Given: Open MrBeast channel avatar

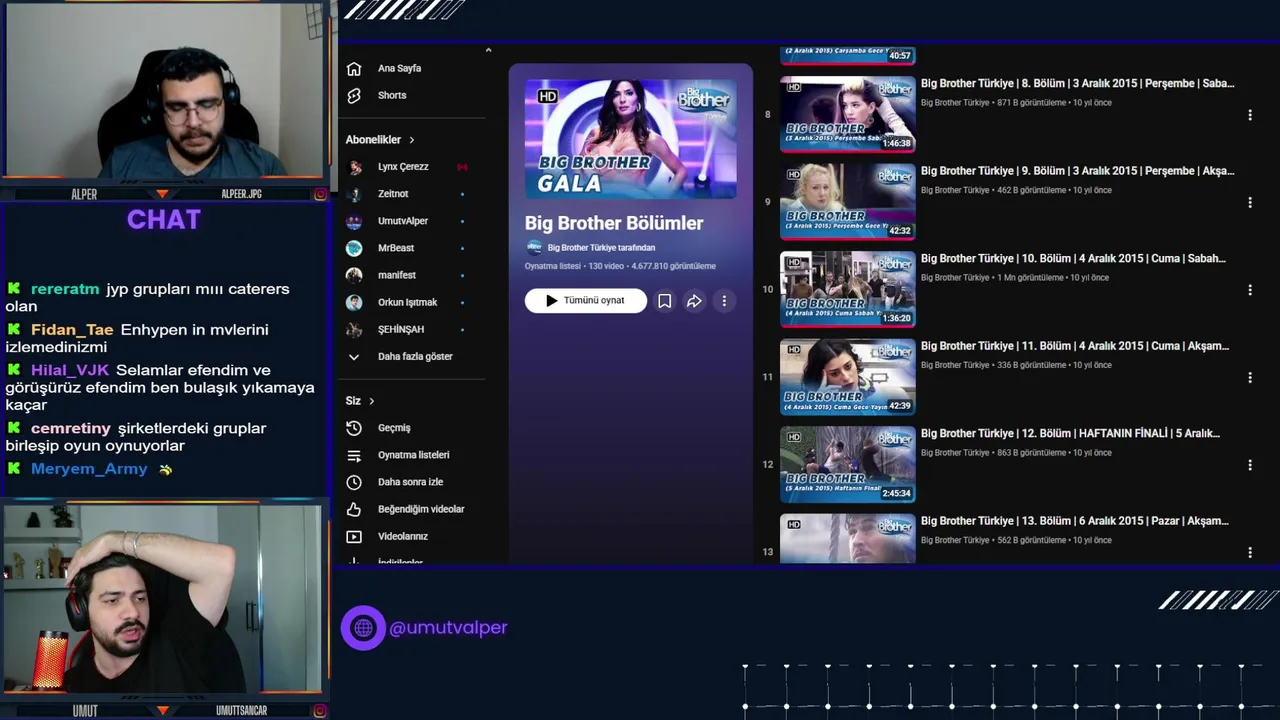Looking at the screenshot, I should [354, 248].
